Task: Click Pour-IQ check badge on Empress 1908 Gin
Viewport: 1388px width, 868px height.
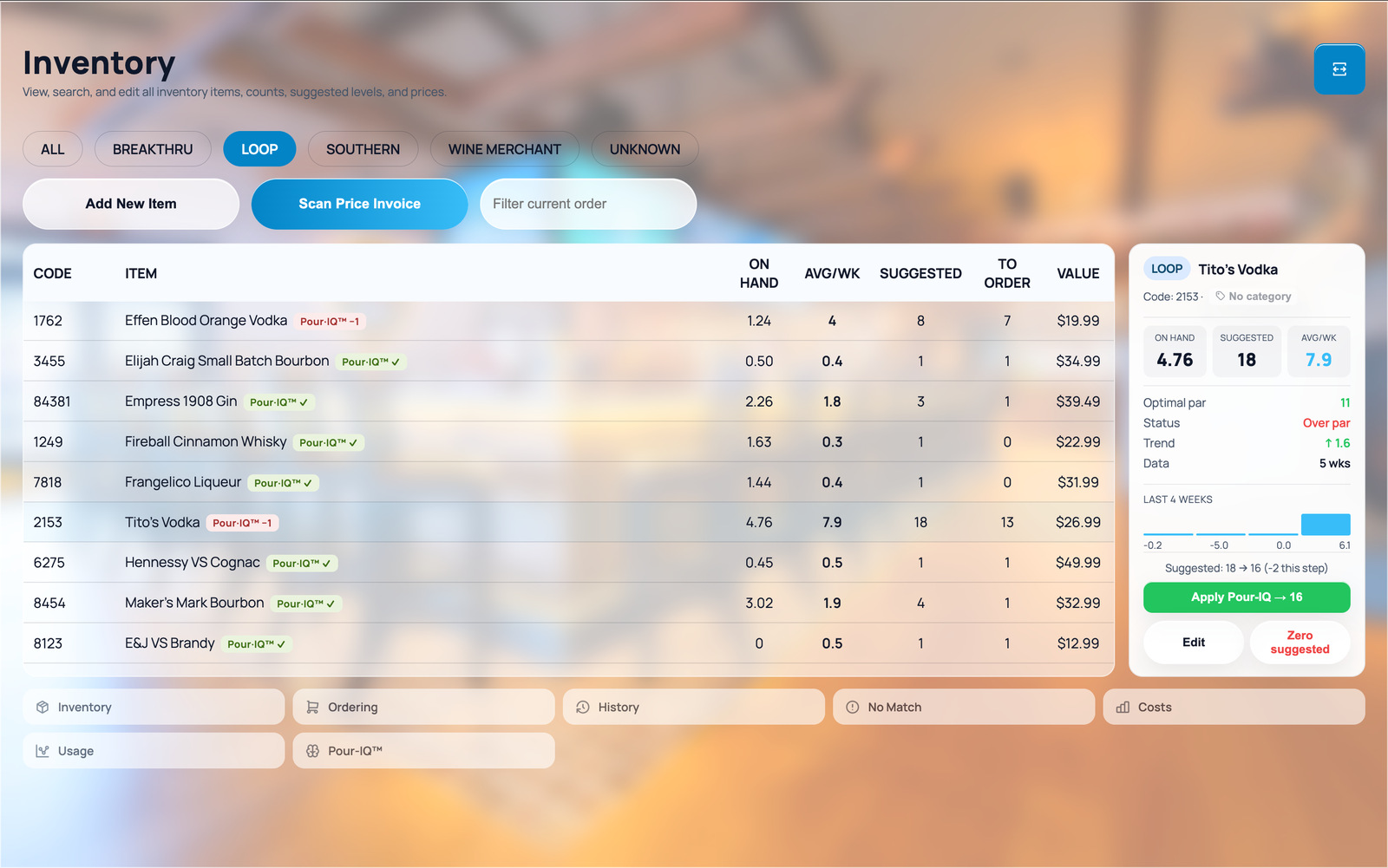Action: (x=279, y=402)
